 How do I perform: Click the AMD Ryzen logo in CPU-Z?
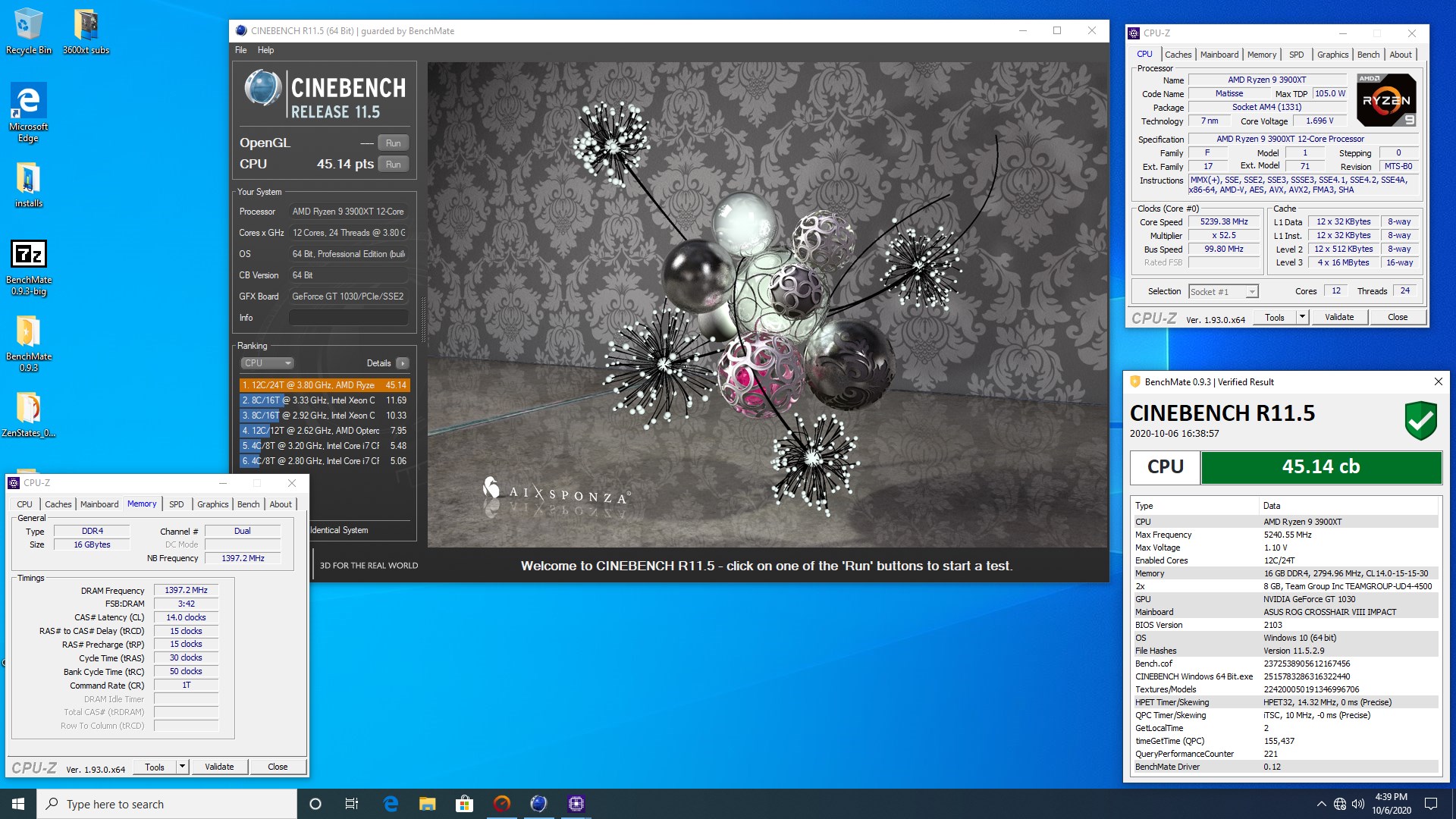(1386, 100)
